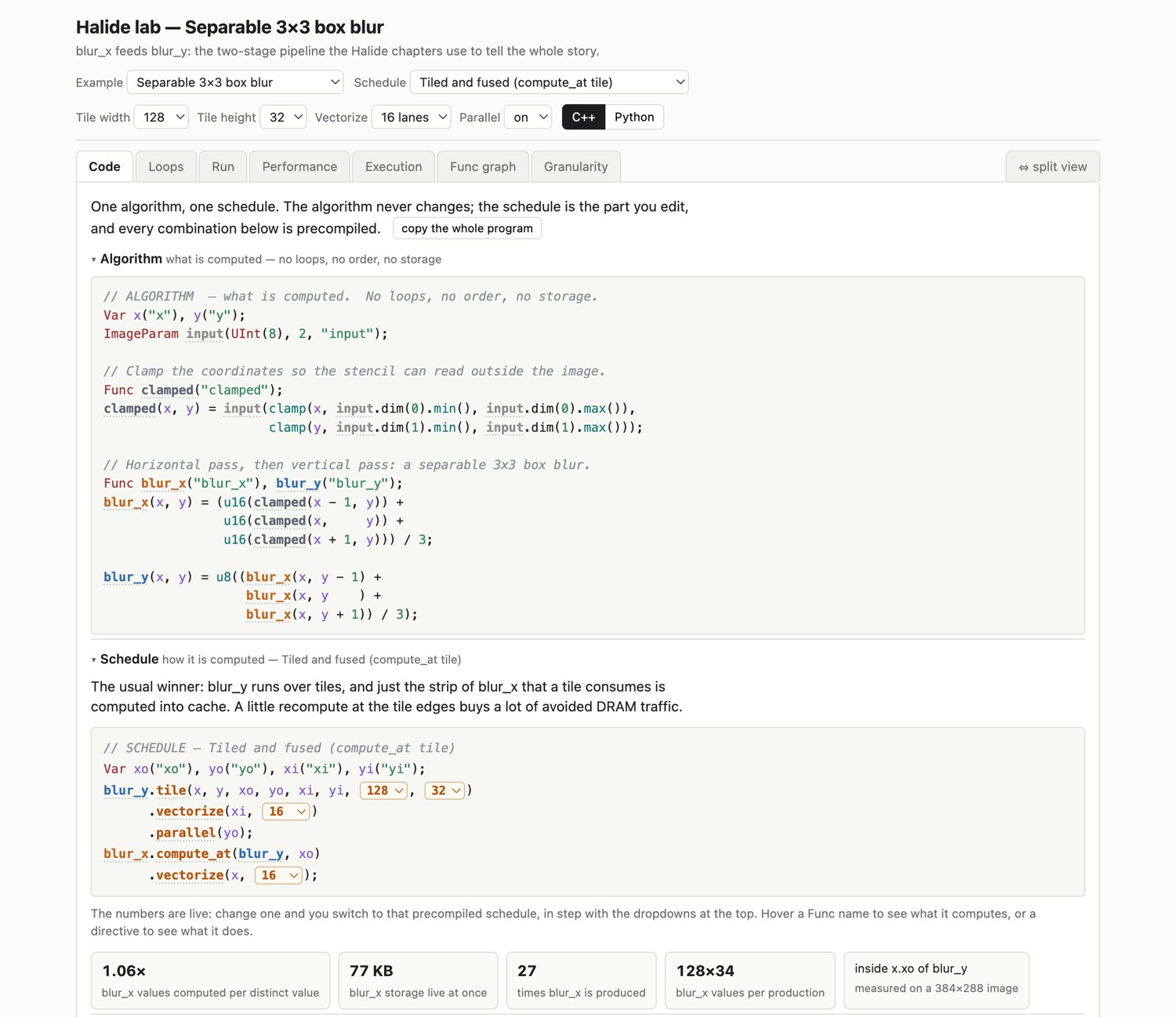The height and width of the screenshot is (1017, 1176).
Task: Click the "27" times produced stat
Action: (581, 980)
